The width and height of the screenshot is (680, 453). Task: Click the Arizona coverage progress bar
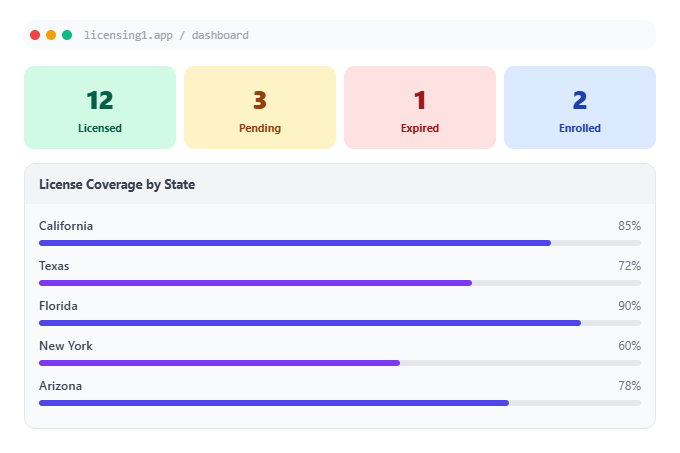coord(340,403)
